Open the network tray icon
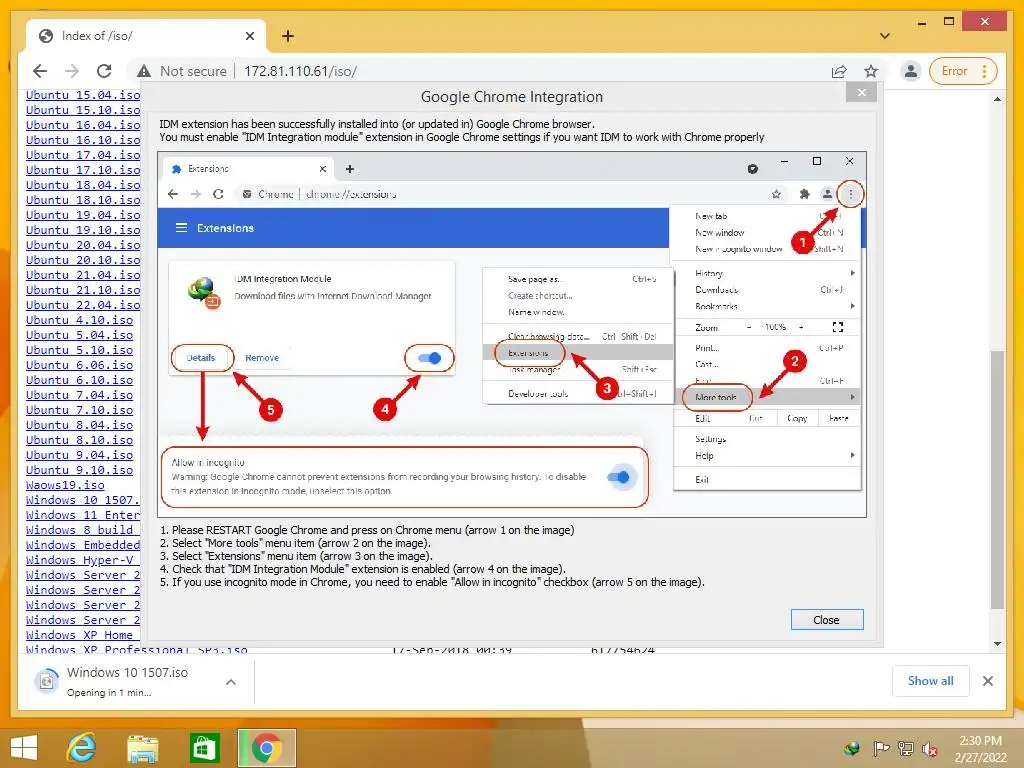 click(906, 749)
